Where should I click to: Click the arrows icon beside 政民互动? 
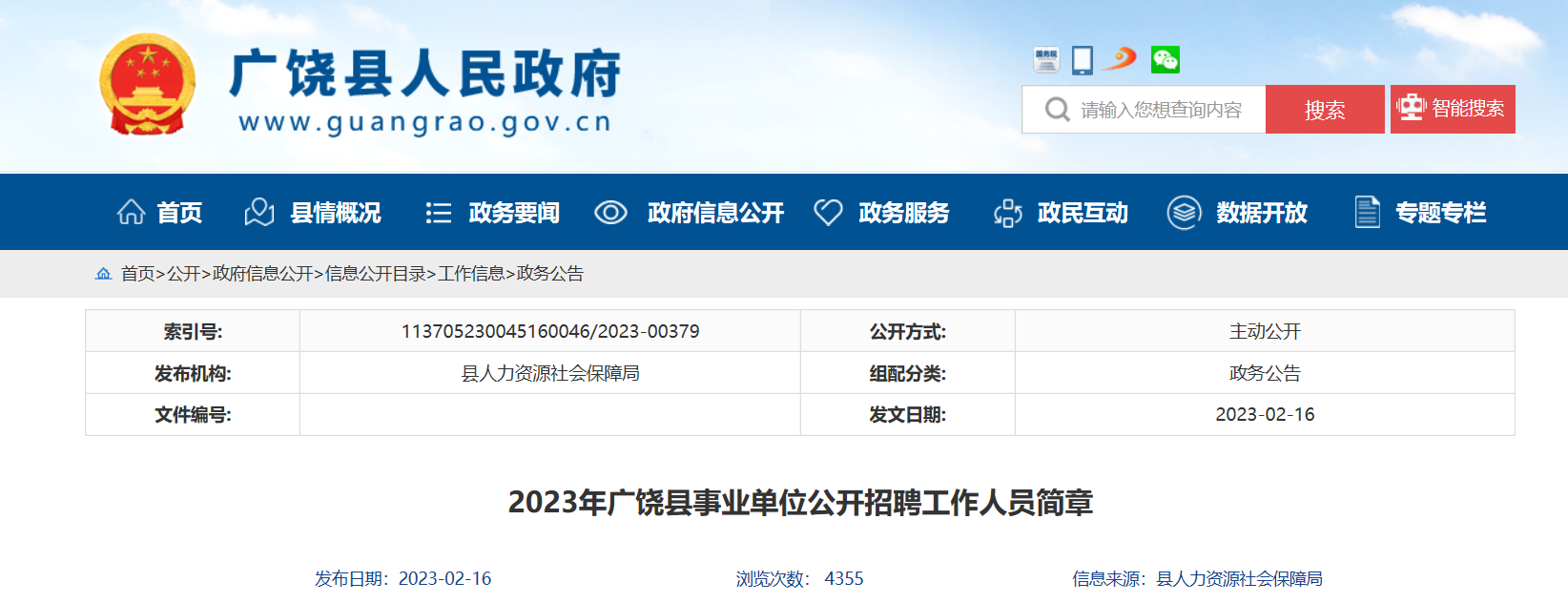[x=1008, y=213]
